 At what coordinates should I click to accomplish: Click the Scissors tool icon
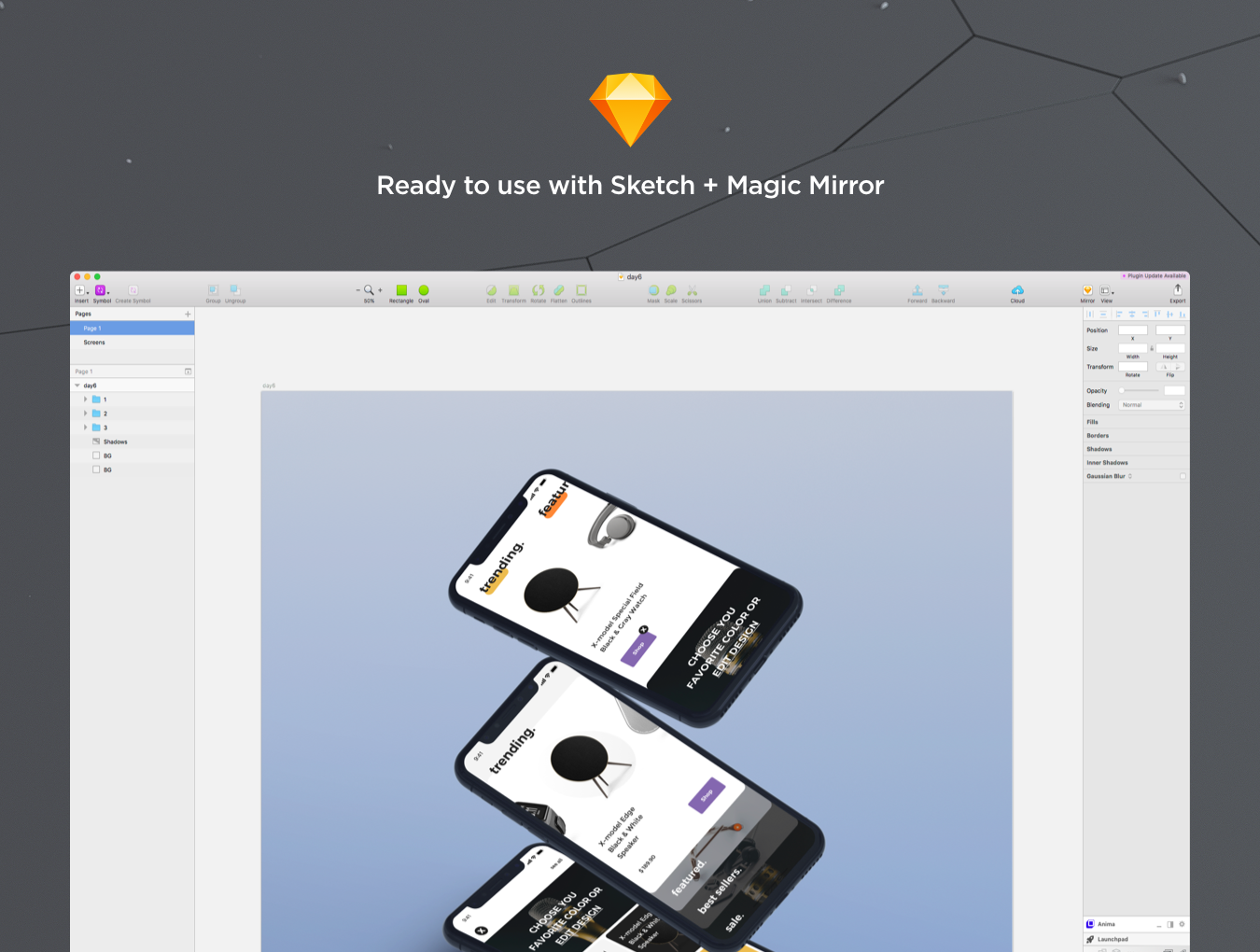692,290
